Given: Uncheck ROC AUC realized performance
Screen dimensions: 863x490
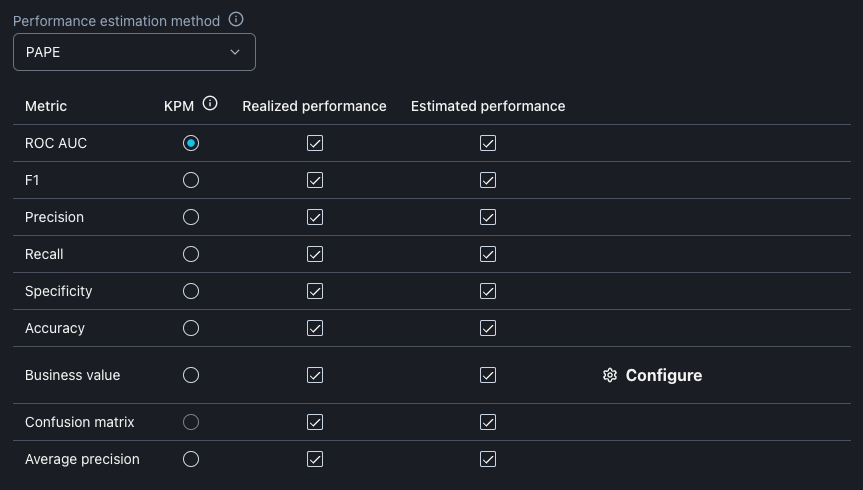Looking at the screenshot, I should click(x=315, y=143).
